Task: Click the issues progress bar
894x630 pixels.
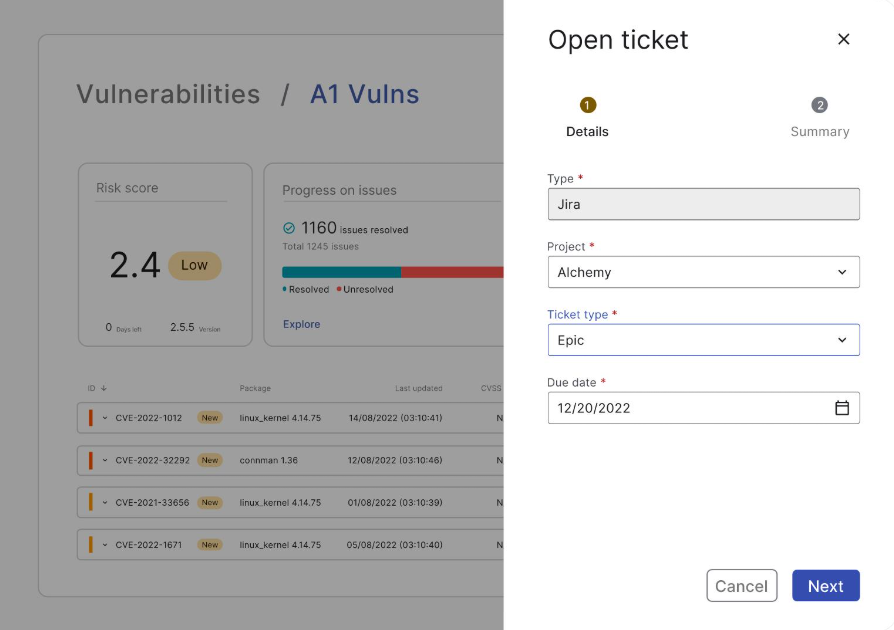Action: tap(392, 272)
